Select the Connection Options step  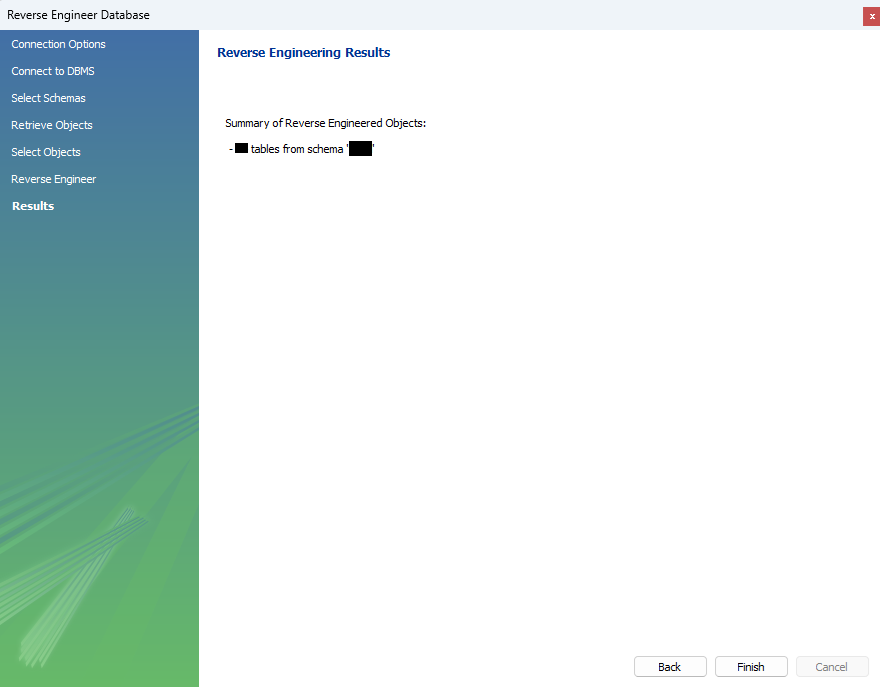click(58, 44)
